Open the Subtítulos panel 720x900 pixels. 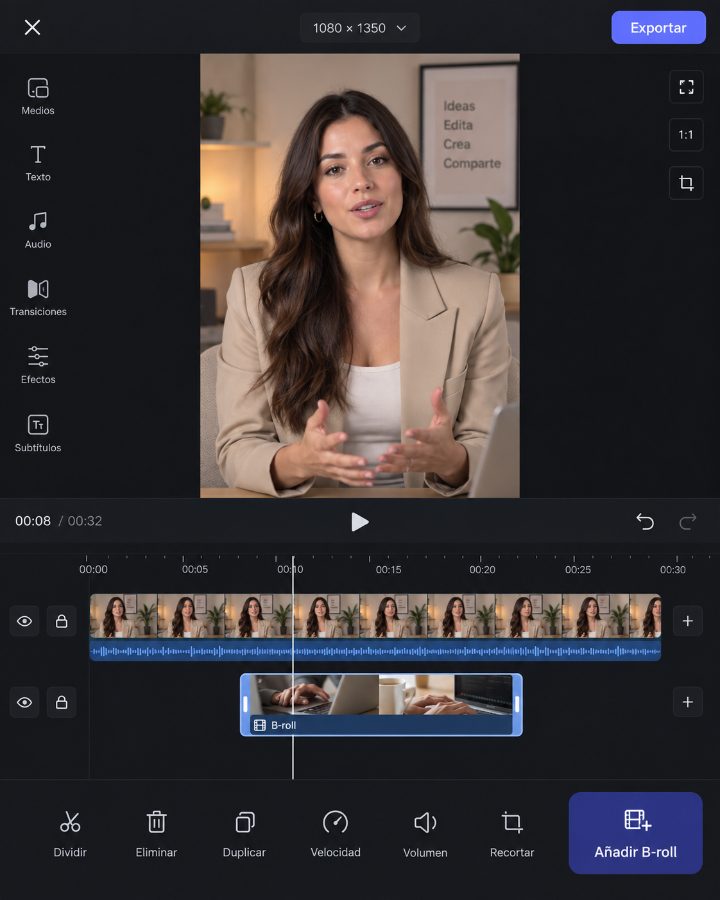point(38,433)
